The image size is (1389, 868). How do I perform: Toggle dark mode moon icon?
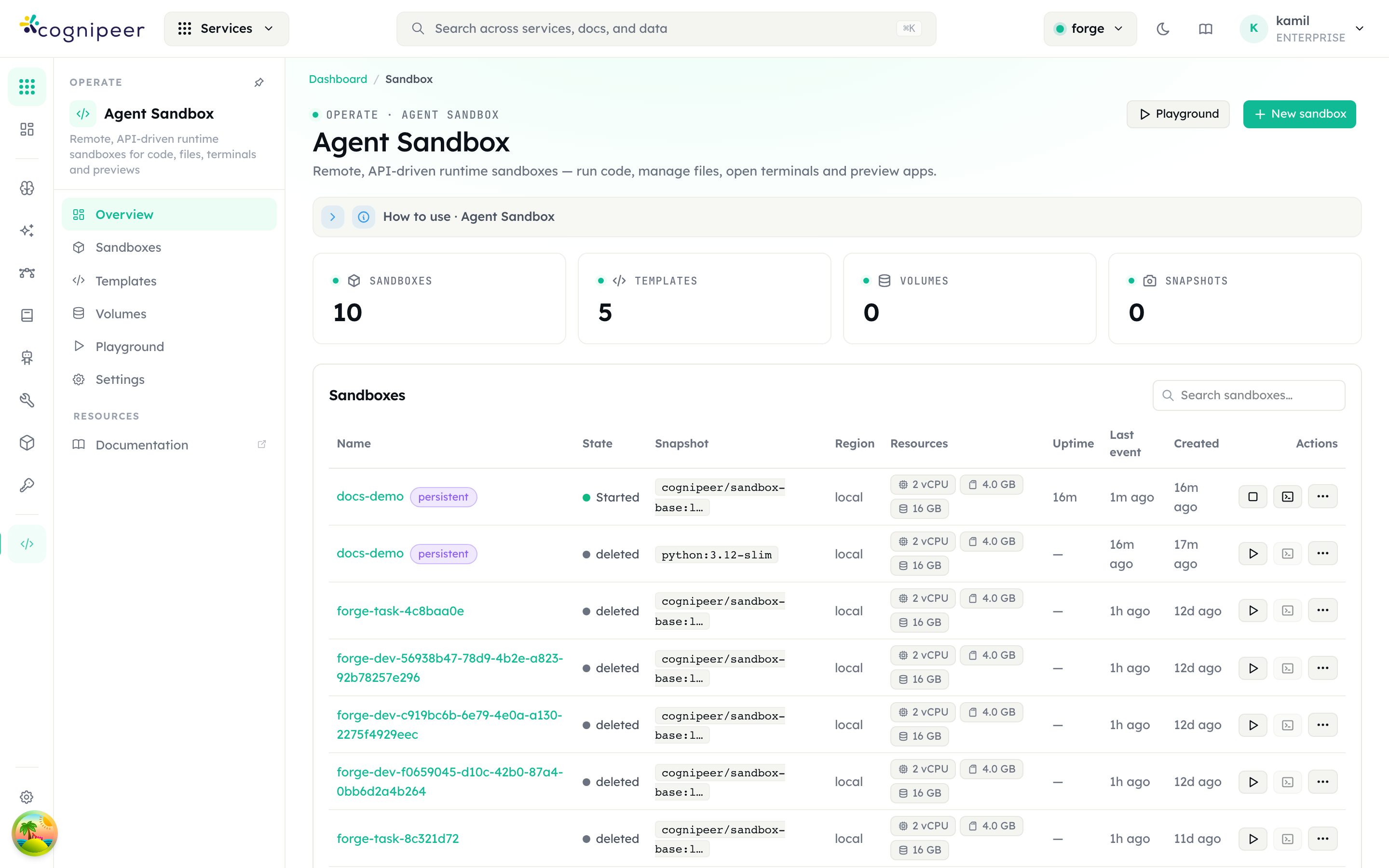pyautogui.click(x=1163, y=29)
